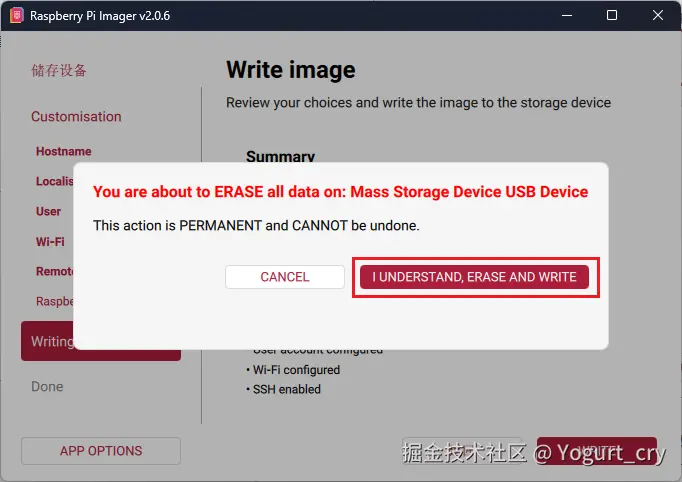
Task: Select the 储存设备 sidebar step
Action: tap(59, 71)
